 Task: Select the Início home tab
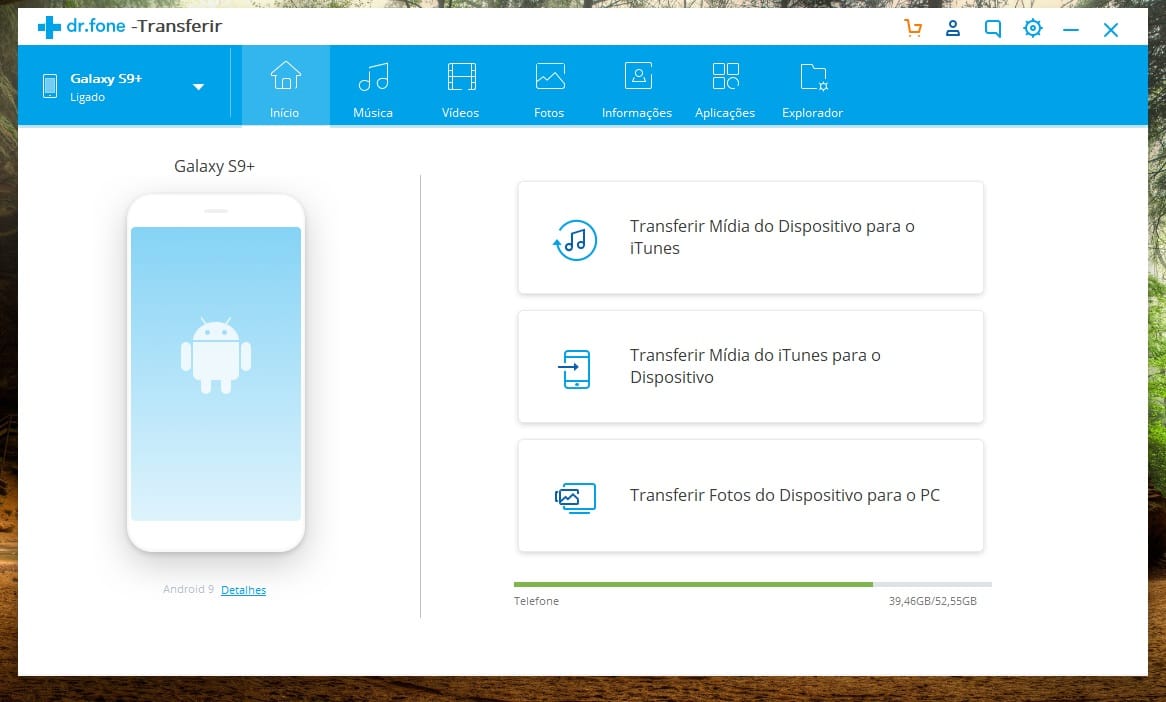(x=285, y=88)
